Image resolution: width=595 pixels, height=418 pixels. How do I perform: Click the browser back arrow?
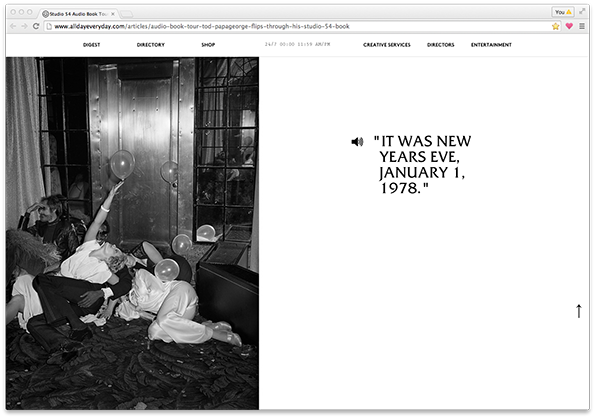pyautogui.click(x=13, y=26)
